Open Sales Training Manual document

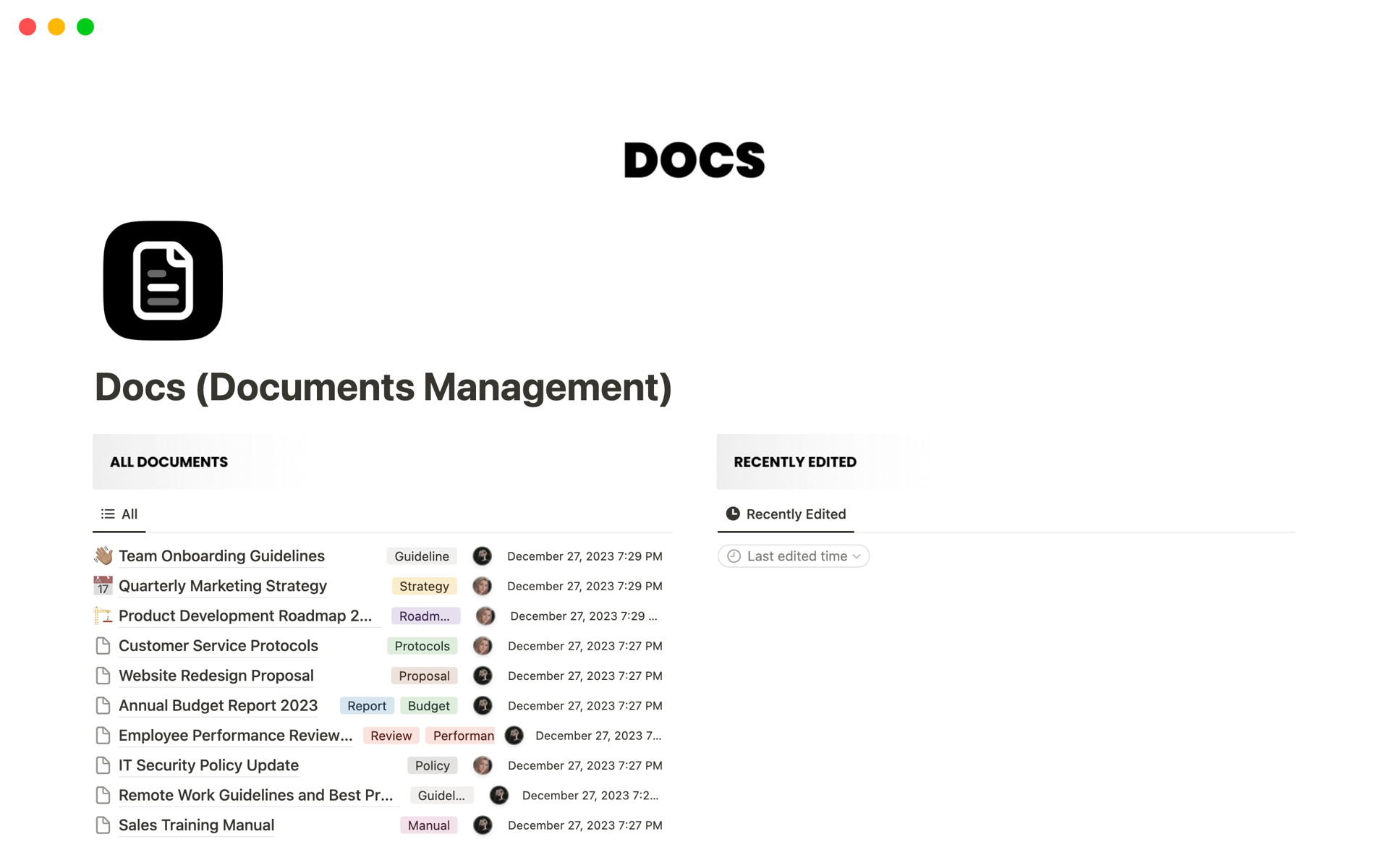pyautogui.click(x=196, y=824)
